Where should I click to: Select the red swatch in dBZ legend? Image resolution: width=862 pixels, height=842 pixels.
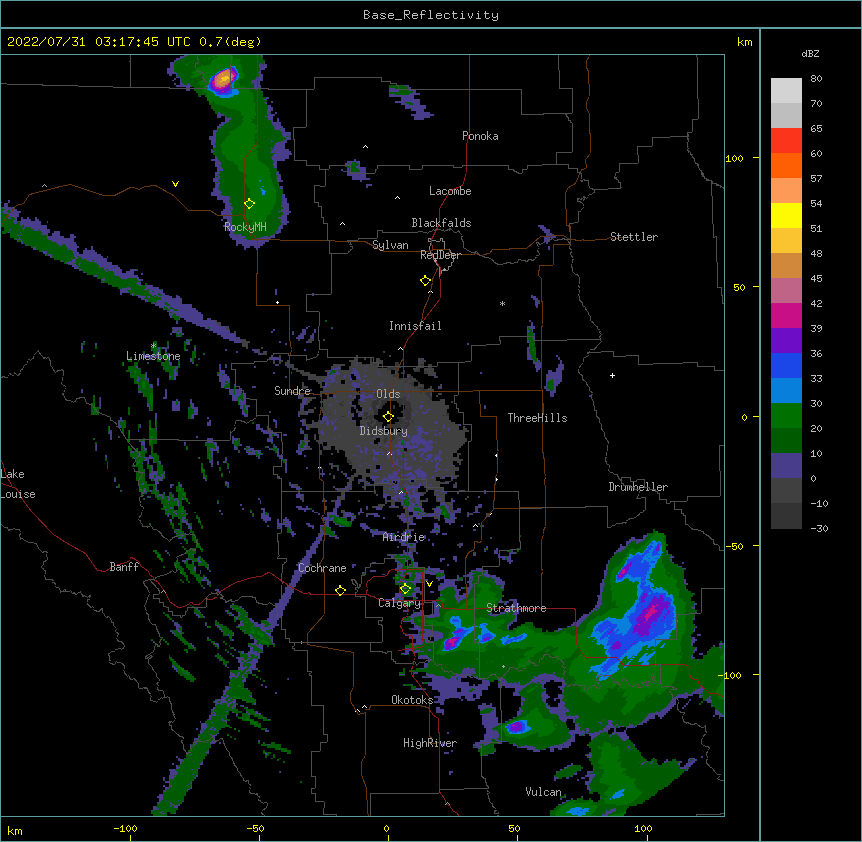(x=786, y=141)
